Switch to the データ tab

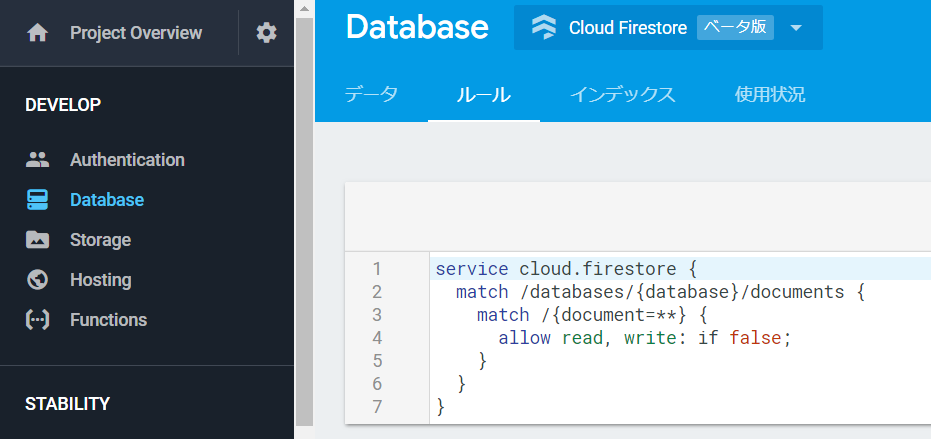(x=371, y=94)
